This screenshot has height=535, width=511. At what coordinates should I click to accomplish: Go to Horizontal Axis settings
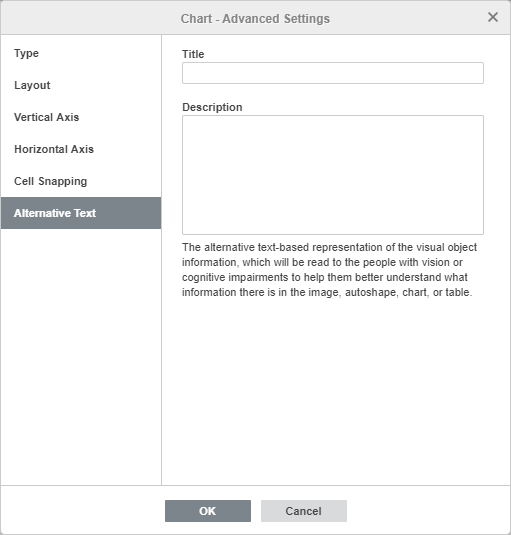point(81,149)
